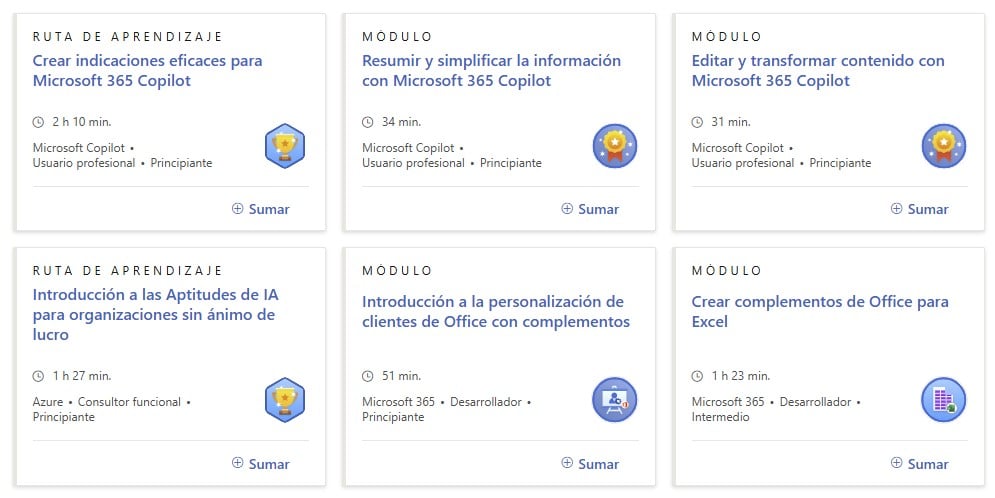This screenshot has width=995, height=498.
Task: Click trophy badge on Crear indicaciones eficaces card
Action: click(x=285, y=146)
